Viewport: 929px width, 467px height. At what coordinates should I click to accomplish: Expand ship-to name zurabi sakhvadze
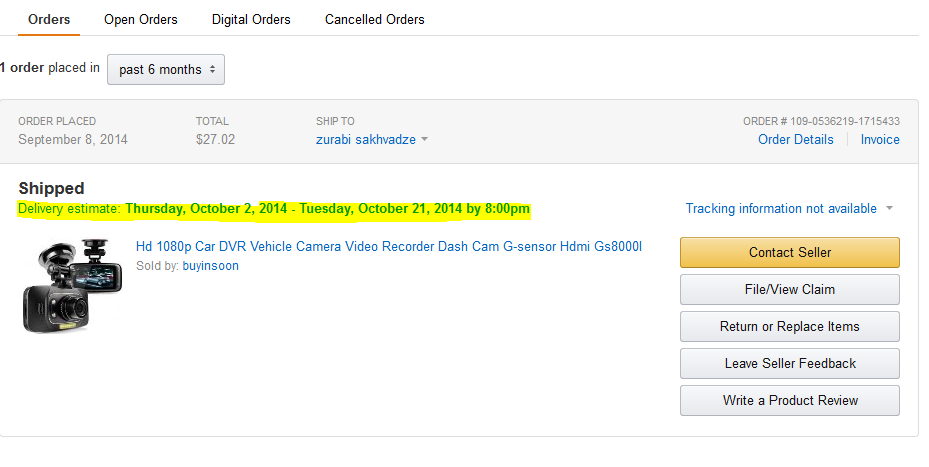pyautogui.click(x=366, y=139)
